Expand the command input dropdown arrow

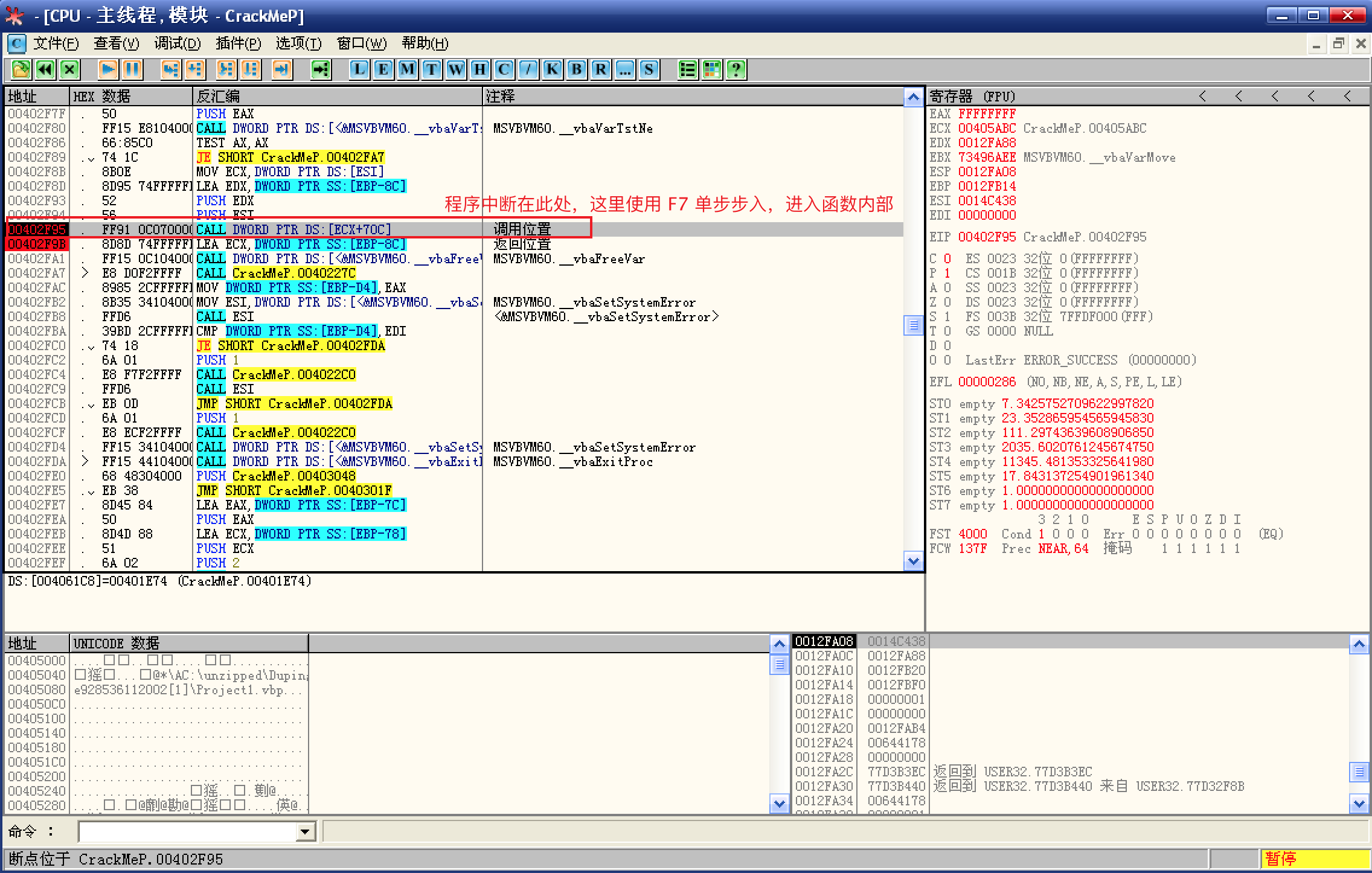coord(306,832)
